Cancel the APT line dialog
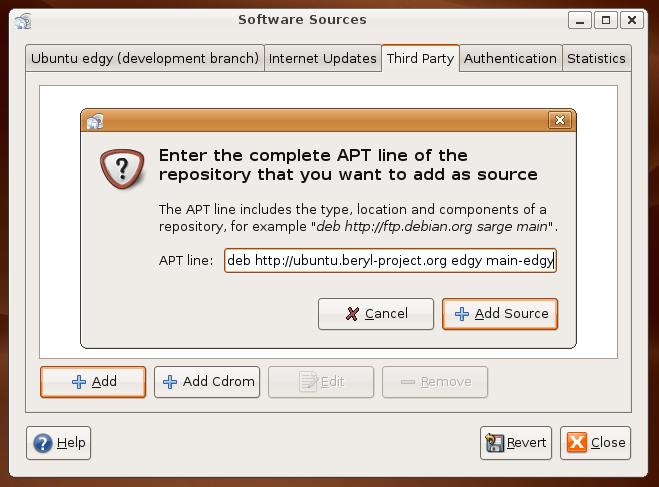This screenshot has width=659, height=487. click(376, 314)
